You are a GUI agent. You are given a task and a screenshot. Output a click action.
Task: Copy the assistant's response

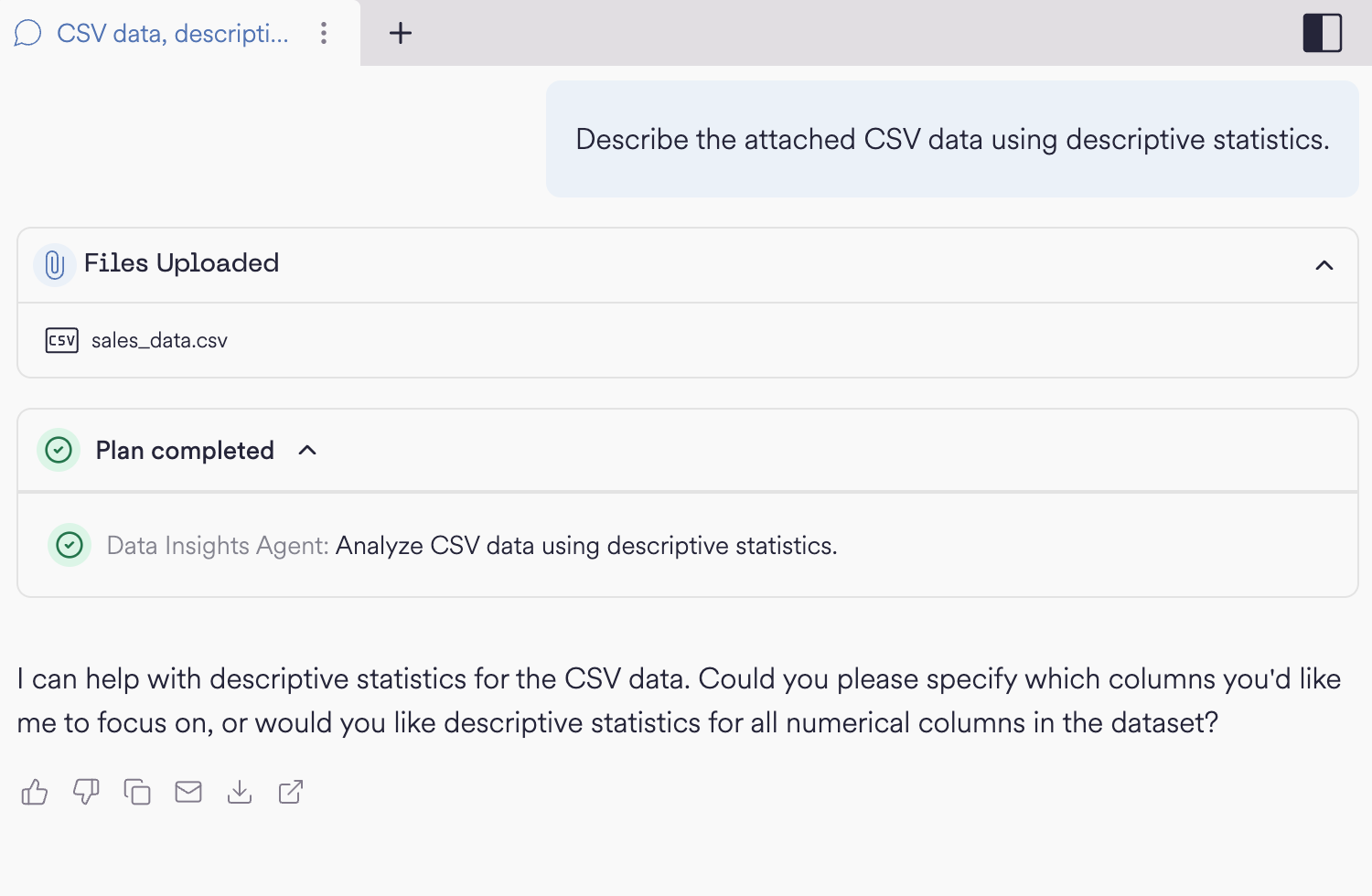coord(136,792)
